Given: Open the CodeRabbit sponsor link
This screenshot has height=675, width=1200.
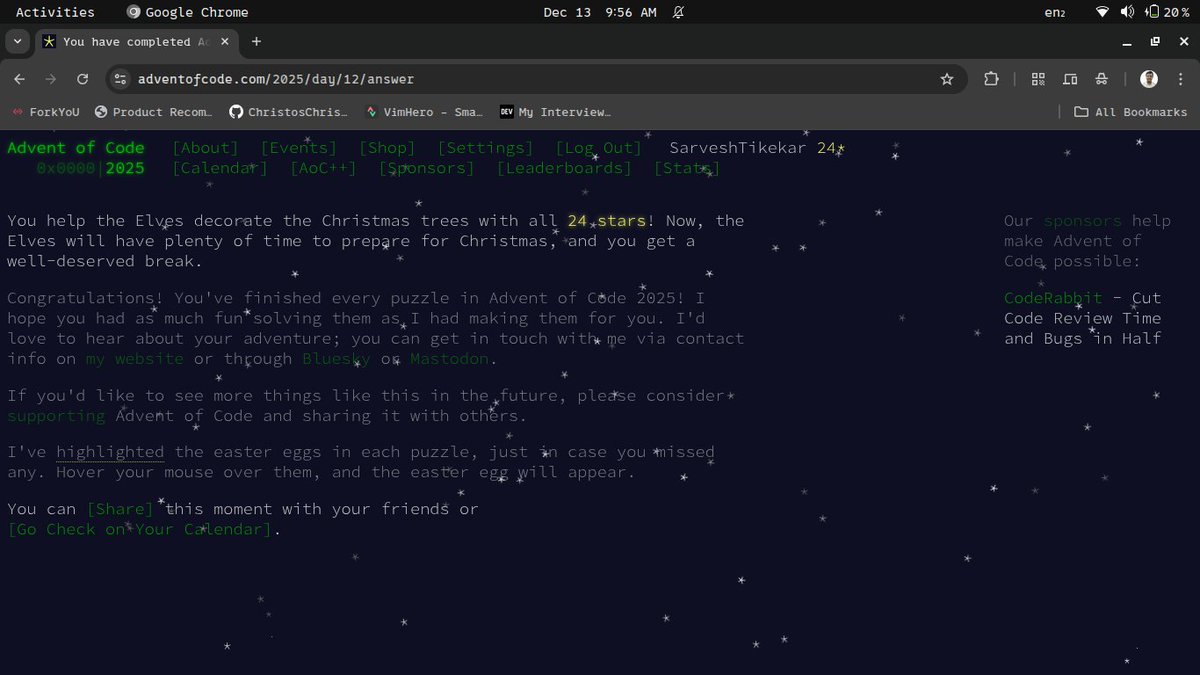Looking at the screenshot, I should tap(1053, 298).
